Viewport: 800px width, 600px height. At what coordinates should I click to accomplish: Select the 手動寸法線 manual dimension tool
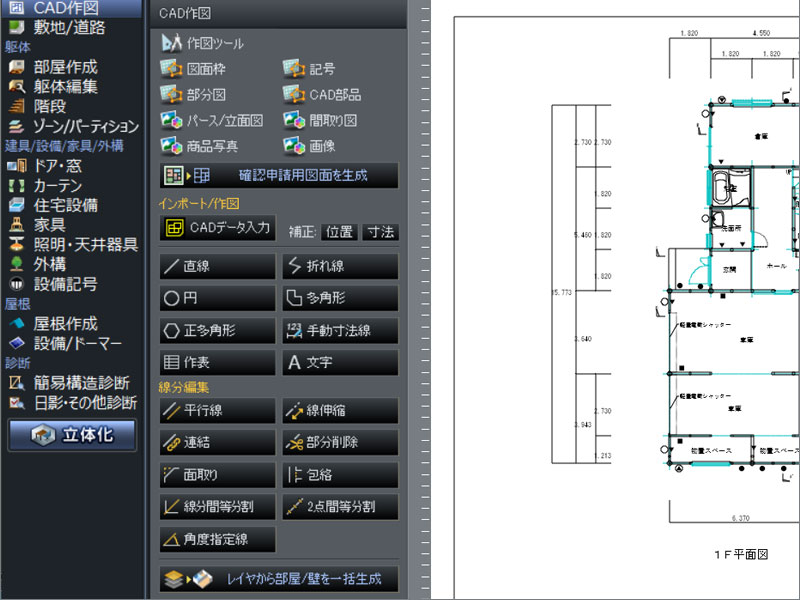pos(340,330)
